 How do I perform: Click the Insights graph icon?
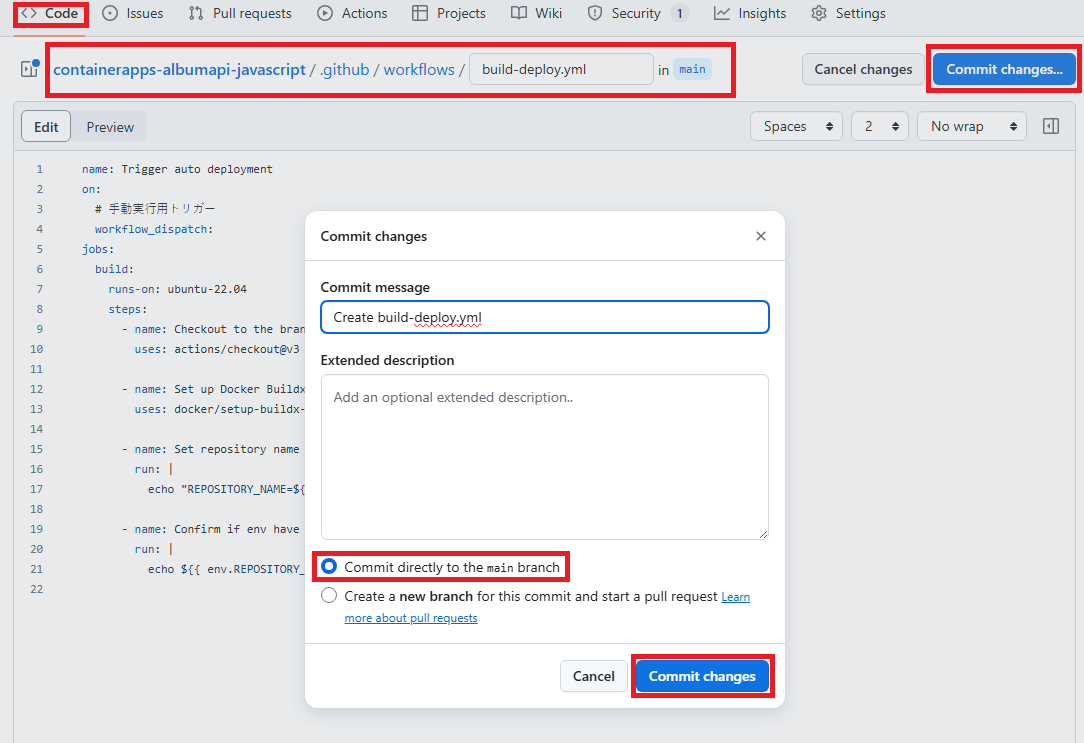(722, 13)
